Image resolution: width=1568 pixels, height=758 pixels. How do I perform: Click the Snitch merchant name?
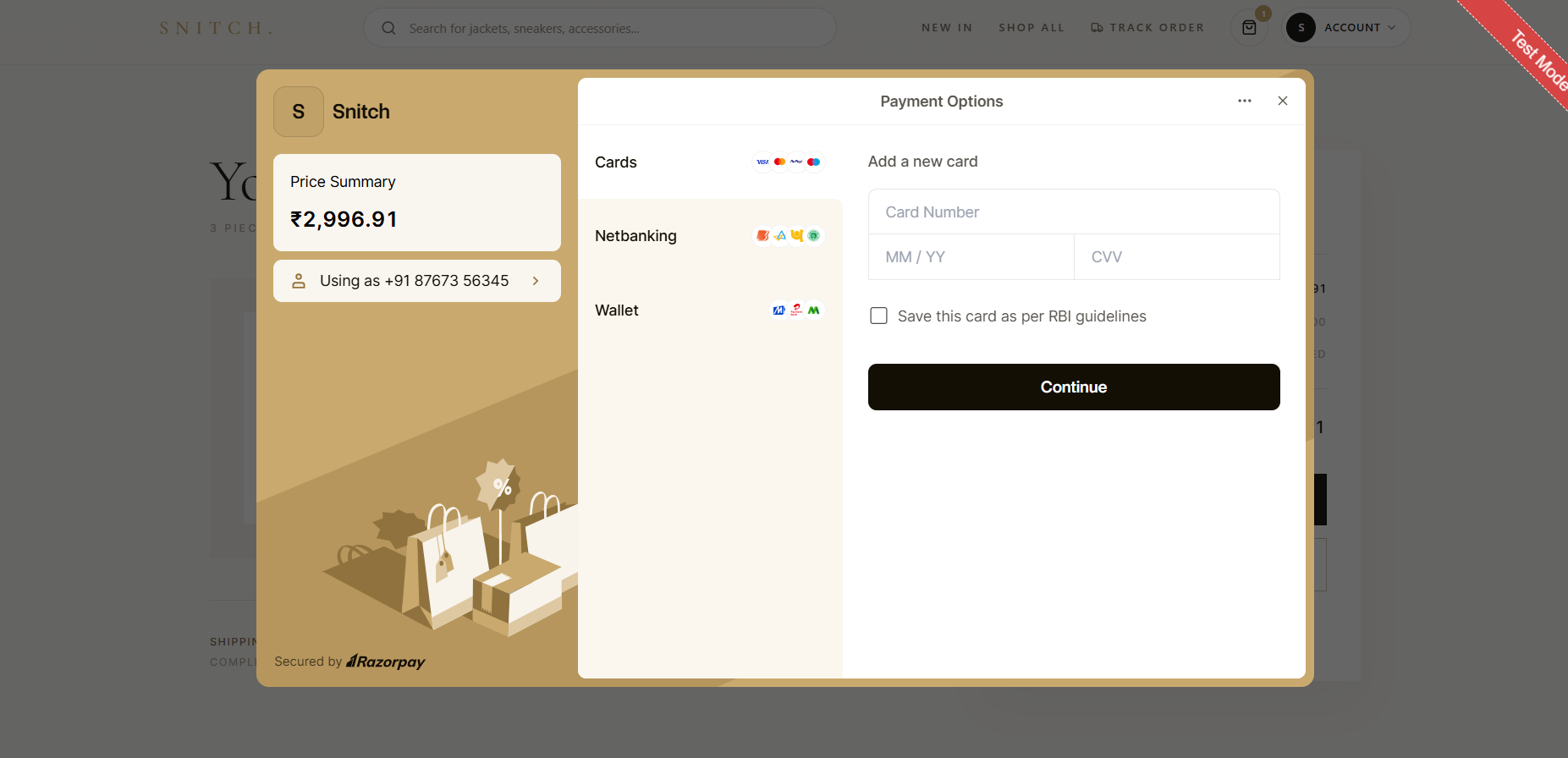[361, 112]
